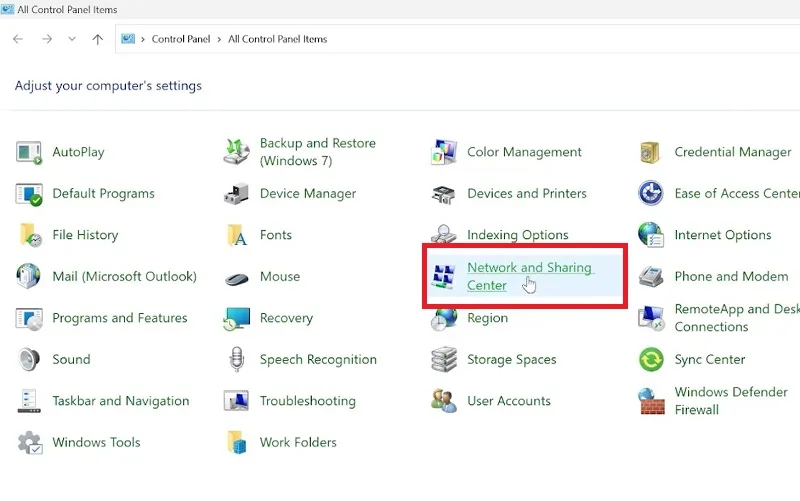Viewport: 800px width, 501px height.
Task: Click the Sync Center green icon
Action: click(x=651, y=360)
